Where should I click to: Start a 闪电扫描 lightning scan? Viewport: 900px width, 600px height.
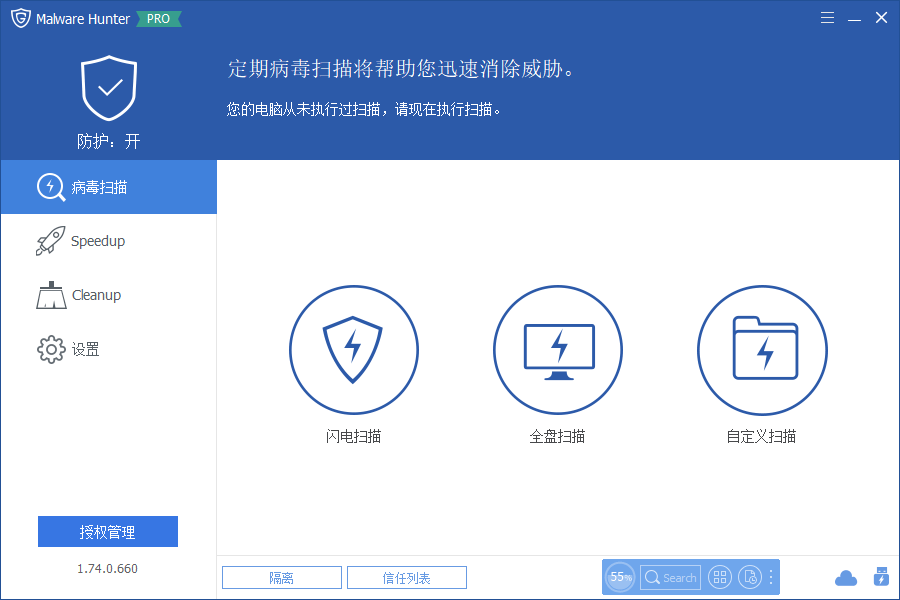353,350
